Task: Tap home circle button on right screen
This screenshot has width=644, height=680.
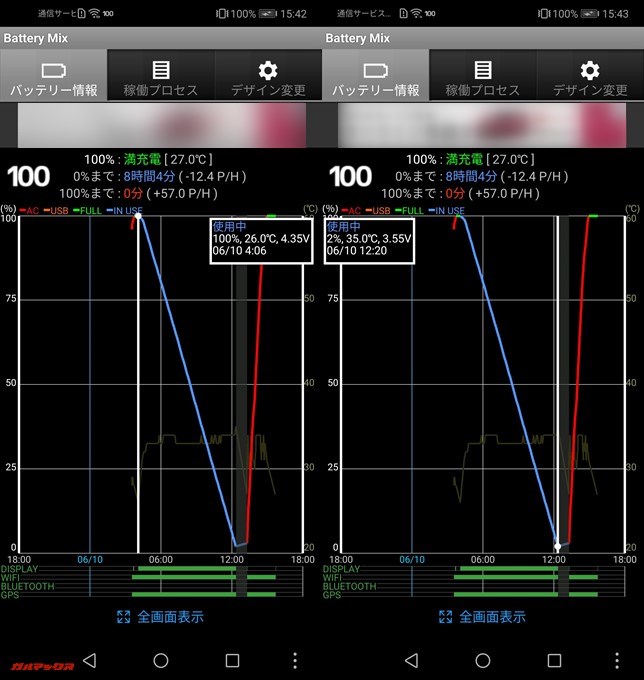Action: coord(483,660)
